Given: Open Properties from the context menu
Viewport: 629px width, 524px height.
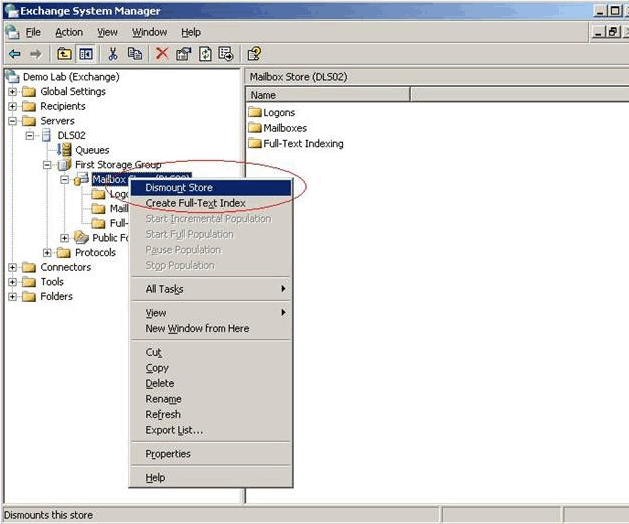Looking at the screenshot, I should click(211, 453).
